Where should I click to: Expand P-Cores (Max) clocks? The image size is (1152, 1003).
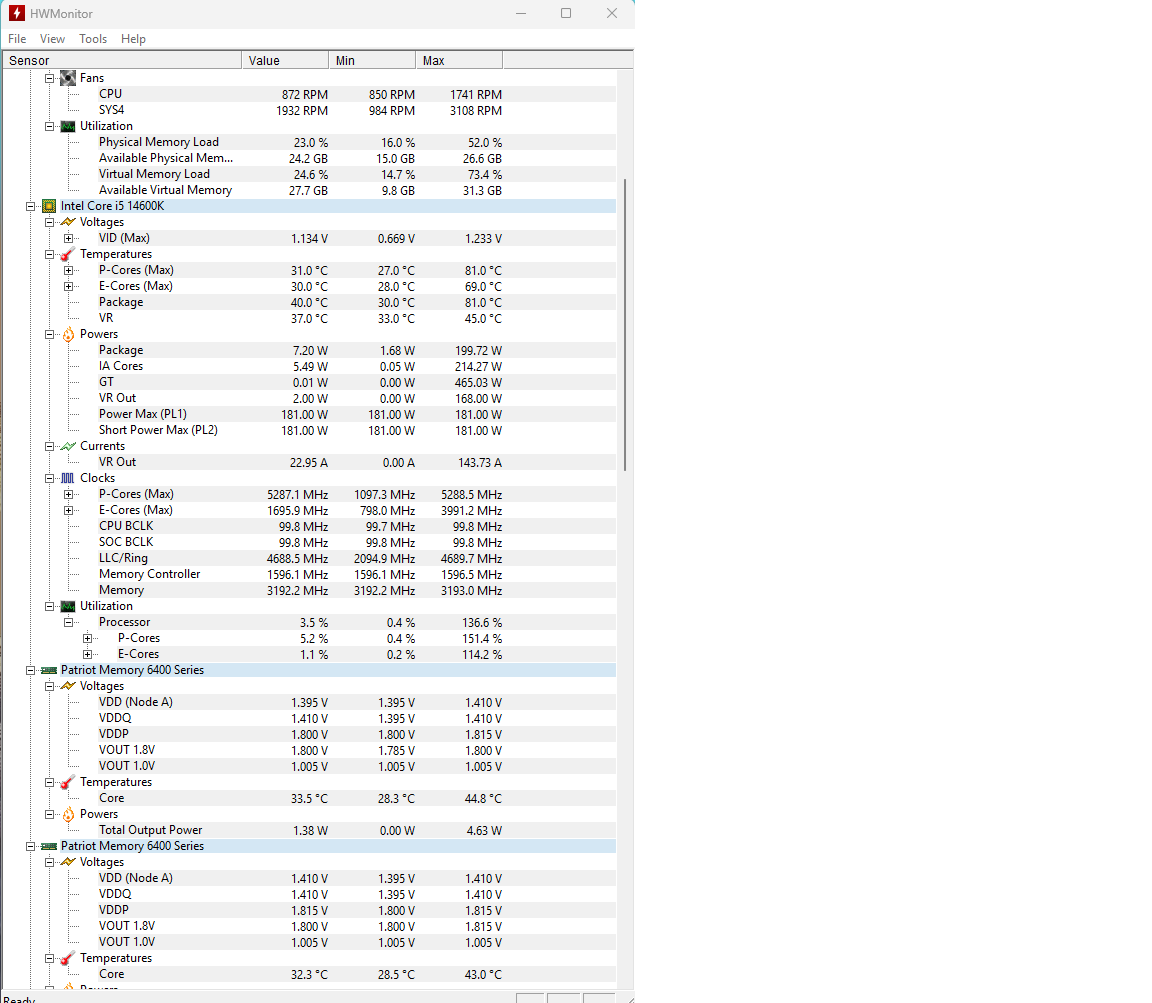(68, 495)
